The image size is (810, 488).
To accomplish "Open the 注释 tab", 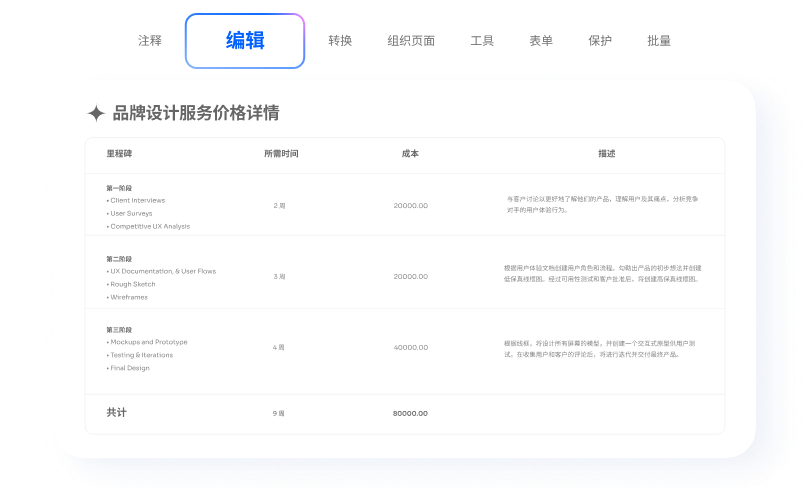I will [150, 41].
